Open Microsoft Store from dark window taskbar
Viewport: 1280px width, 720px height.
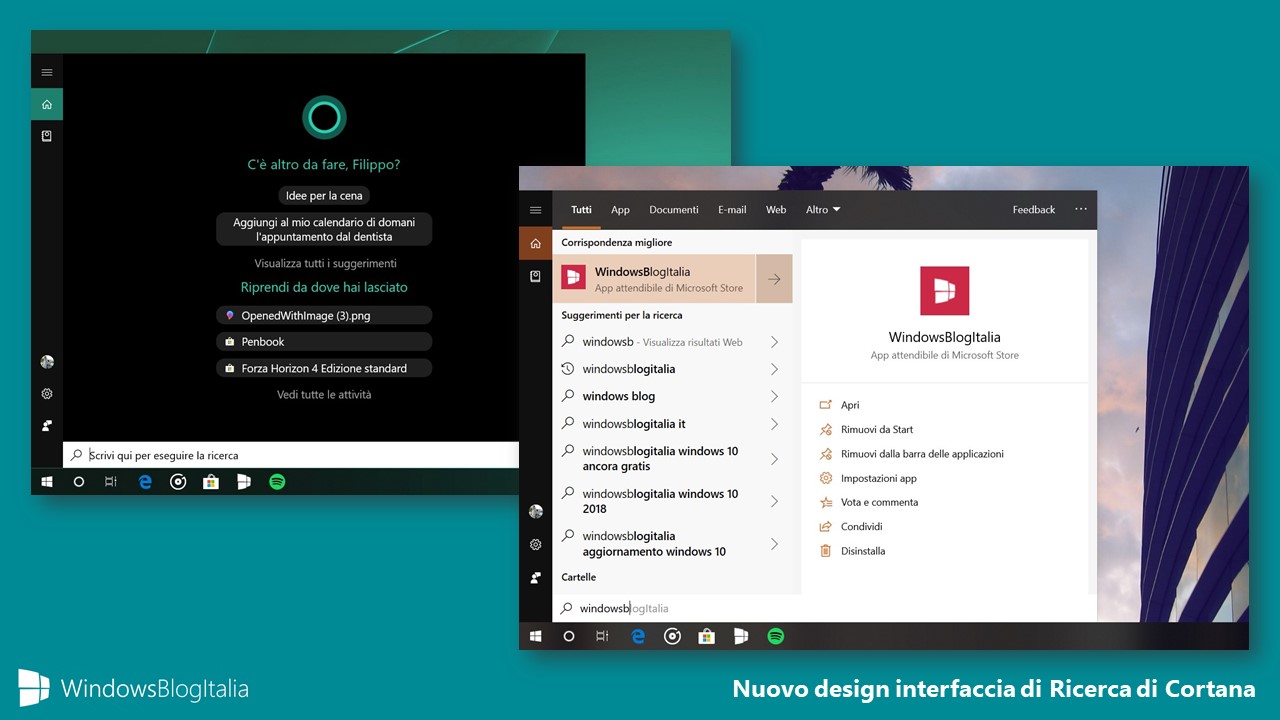(211, 482)
